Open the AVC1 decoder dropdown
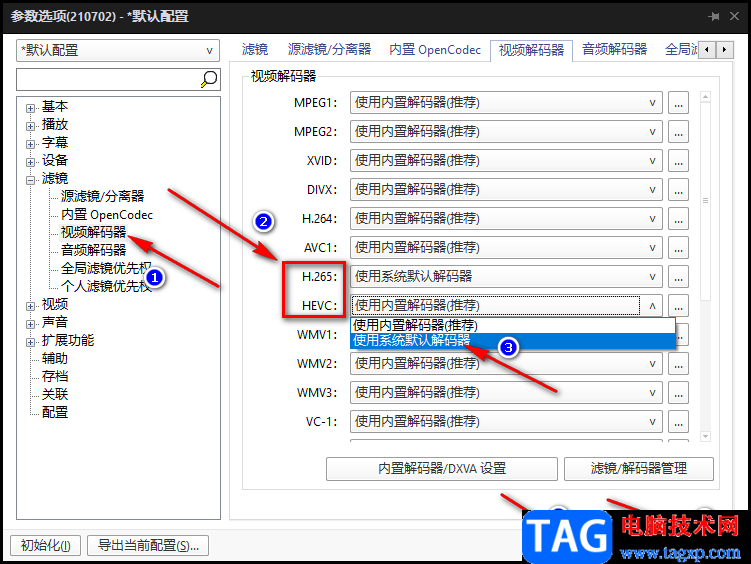This screenshot has height=564, width=751. [x=506, y=248]
